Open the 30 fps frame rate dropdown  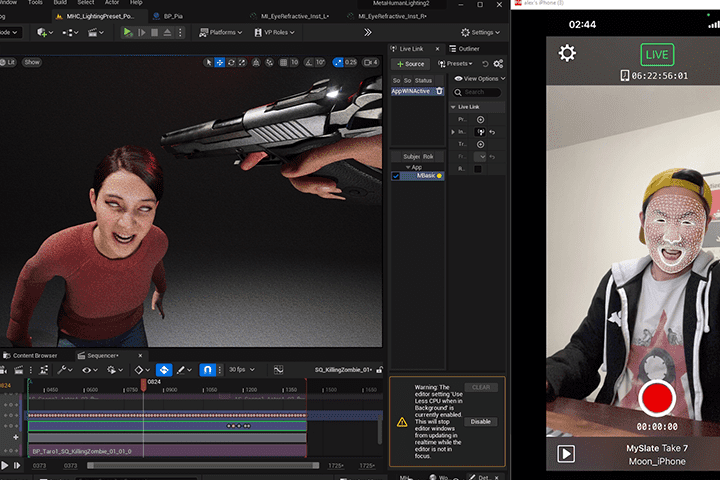(x=242, y=370)
